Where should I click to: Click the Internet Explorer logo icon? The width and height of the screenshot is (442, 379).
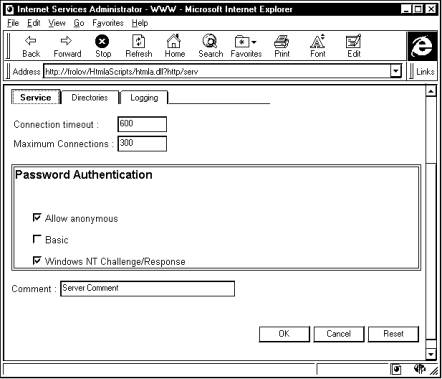pyautogui.click(x=422, y=46)
